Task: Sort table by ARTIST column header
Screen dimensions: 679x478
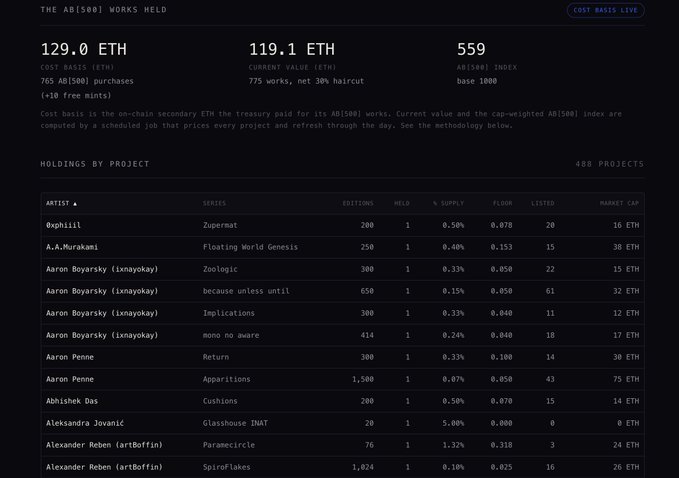Action: pos(61,203)
